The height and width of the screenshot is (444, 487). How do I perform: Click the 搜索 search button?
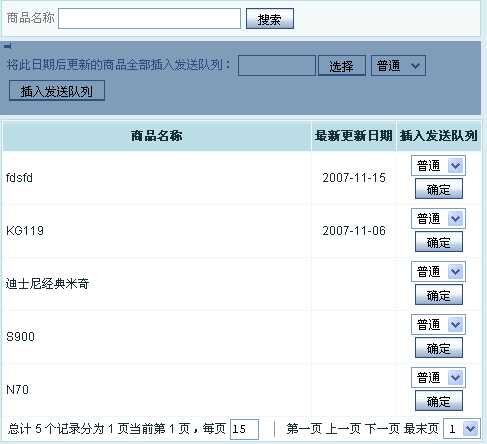pyautogui.click(x=270, y=19)
